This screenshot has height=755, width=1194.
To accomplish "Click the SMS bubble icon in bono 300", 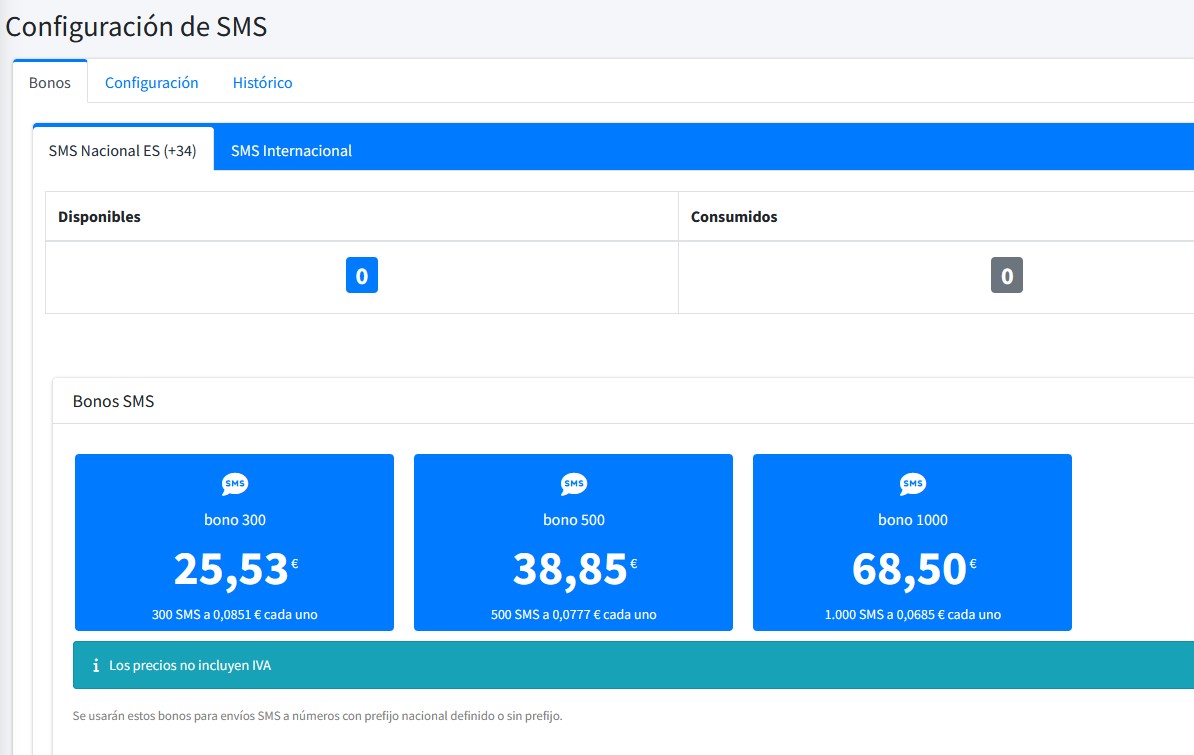I will tap(234, 484).
